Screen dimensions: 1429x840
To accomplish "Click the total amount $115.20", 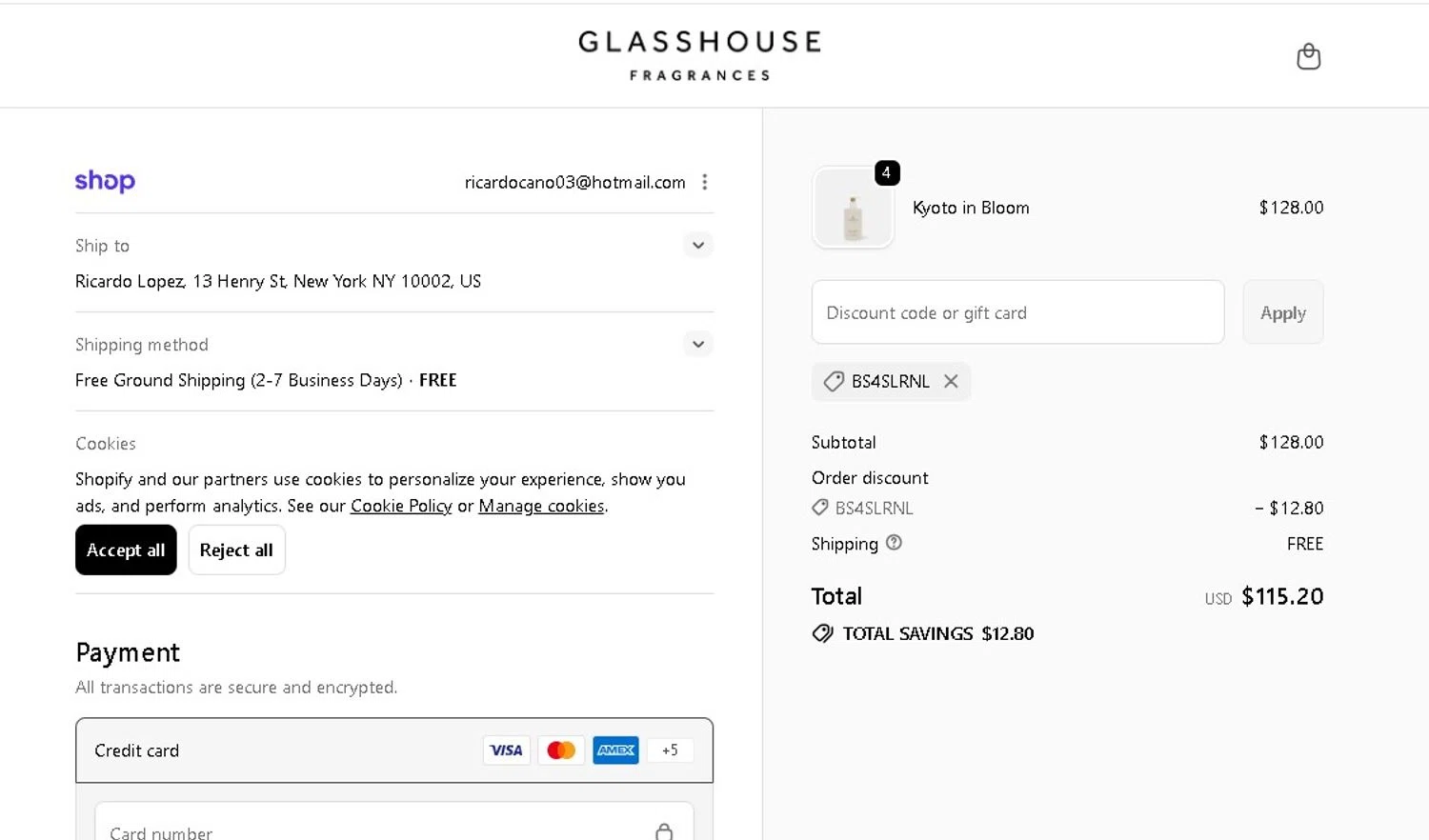I will click(1282, 596).
